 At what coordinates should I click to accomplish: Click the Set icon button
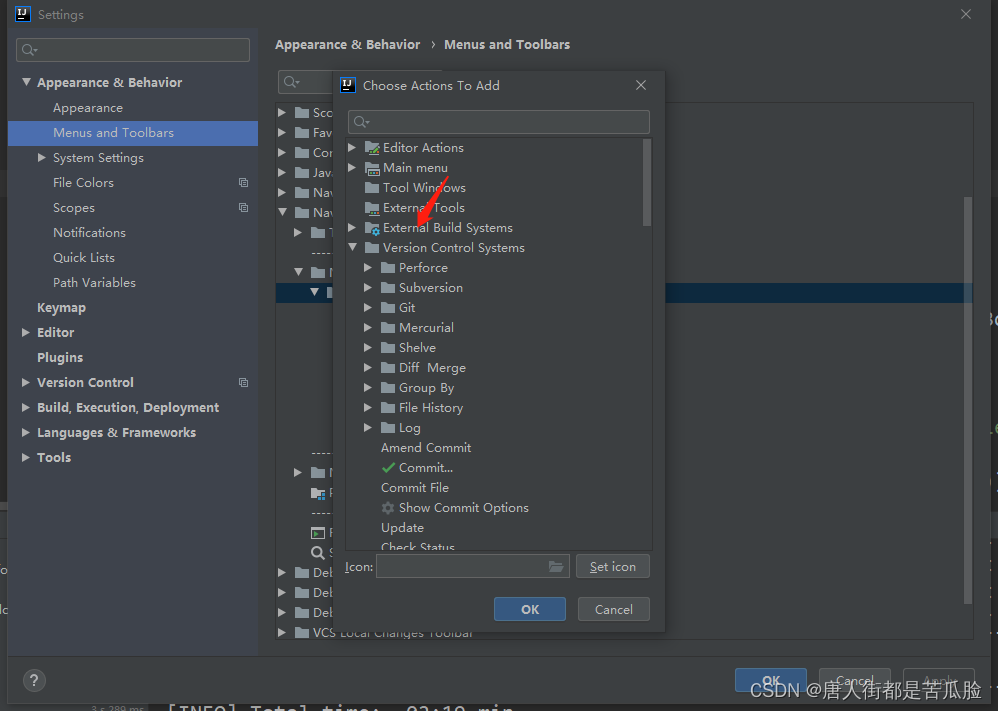(x=612, y=567)
